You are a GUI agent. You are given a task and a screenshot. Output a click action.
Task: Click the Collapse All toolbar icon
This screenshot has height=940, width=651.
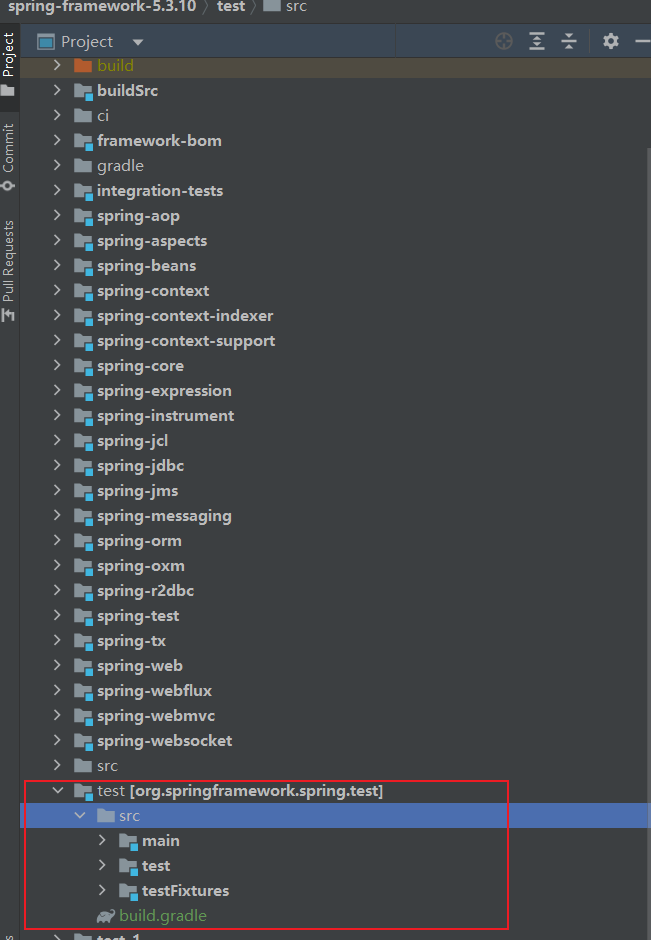(569, 41)
